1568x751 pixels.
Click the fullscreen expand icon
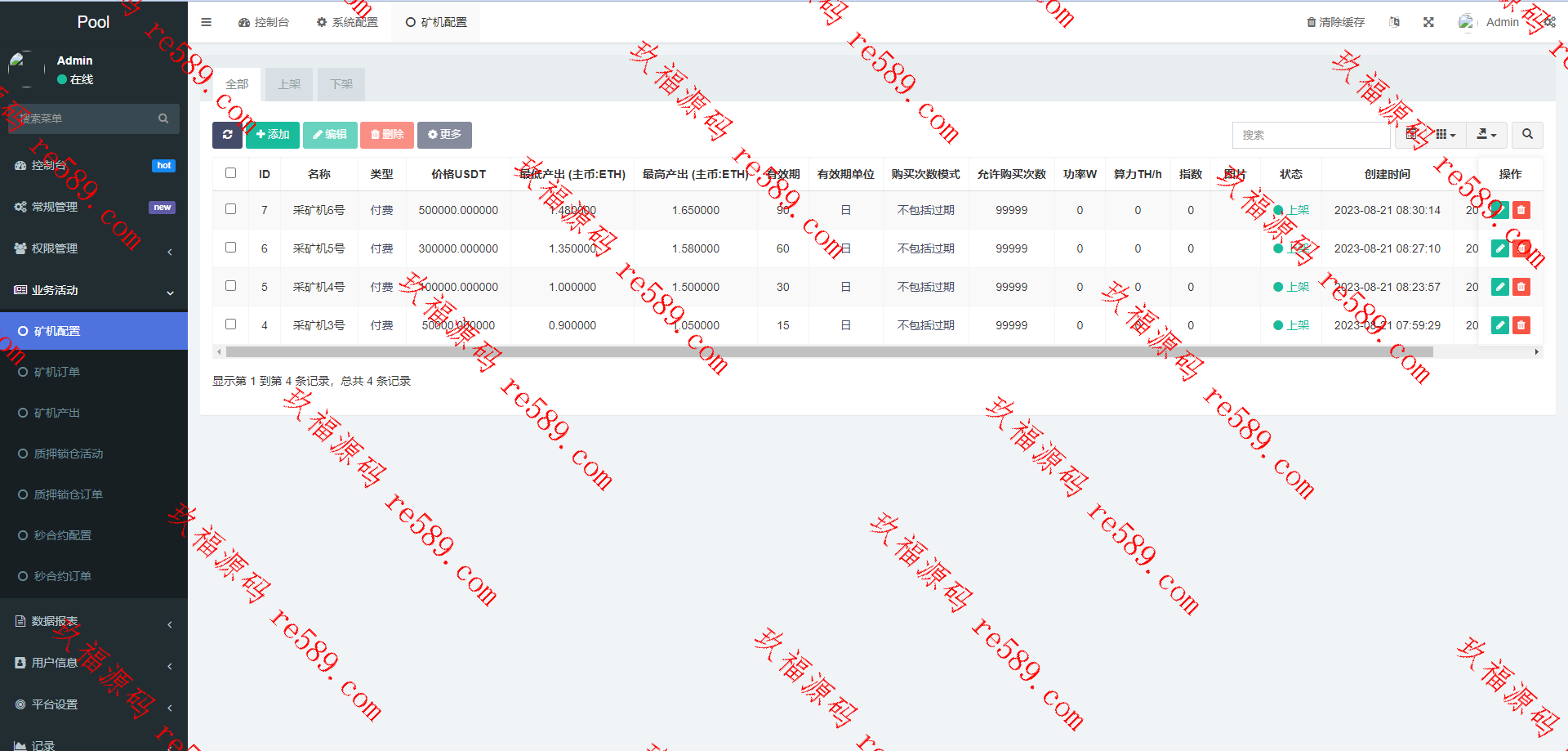pos(1428,22)
